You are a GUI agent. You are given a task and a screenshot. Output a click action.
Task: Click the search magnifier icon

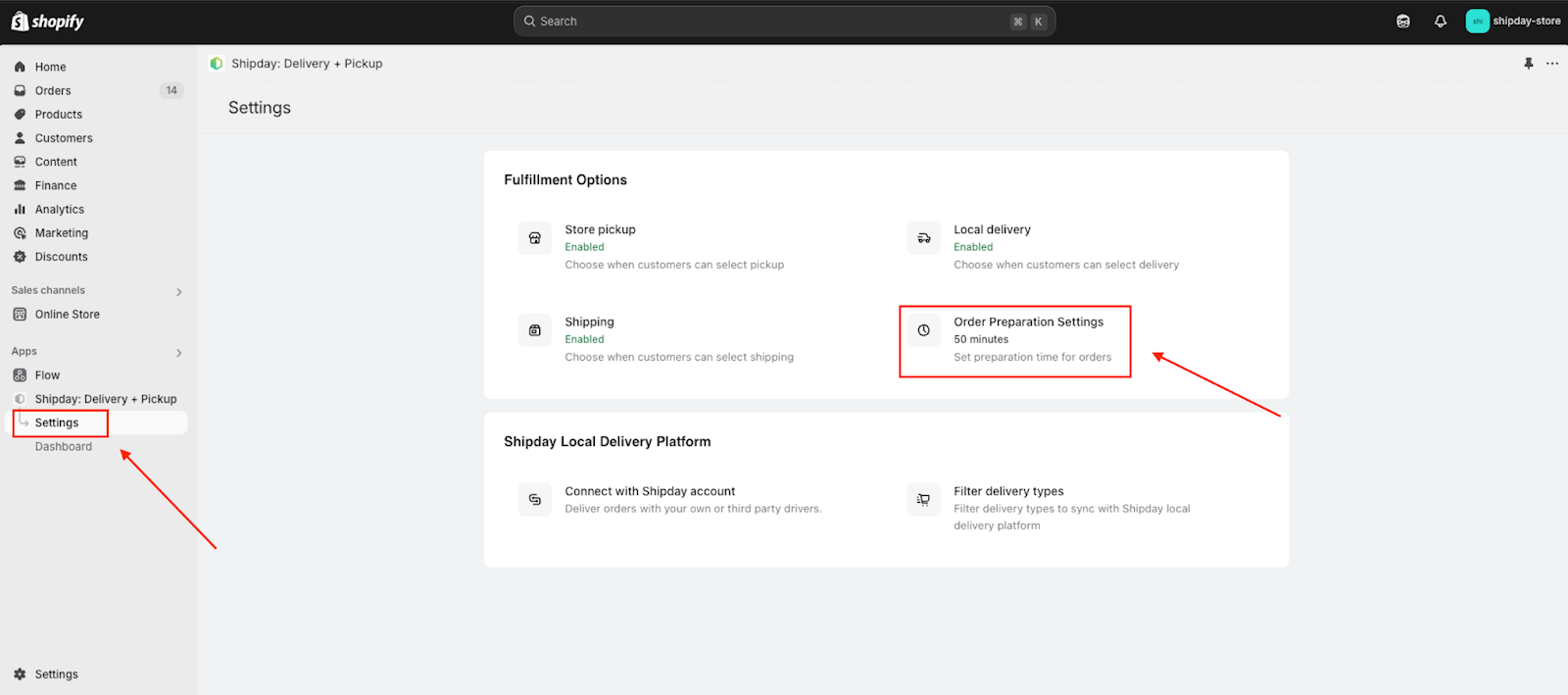coord(530,22)
